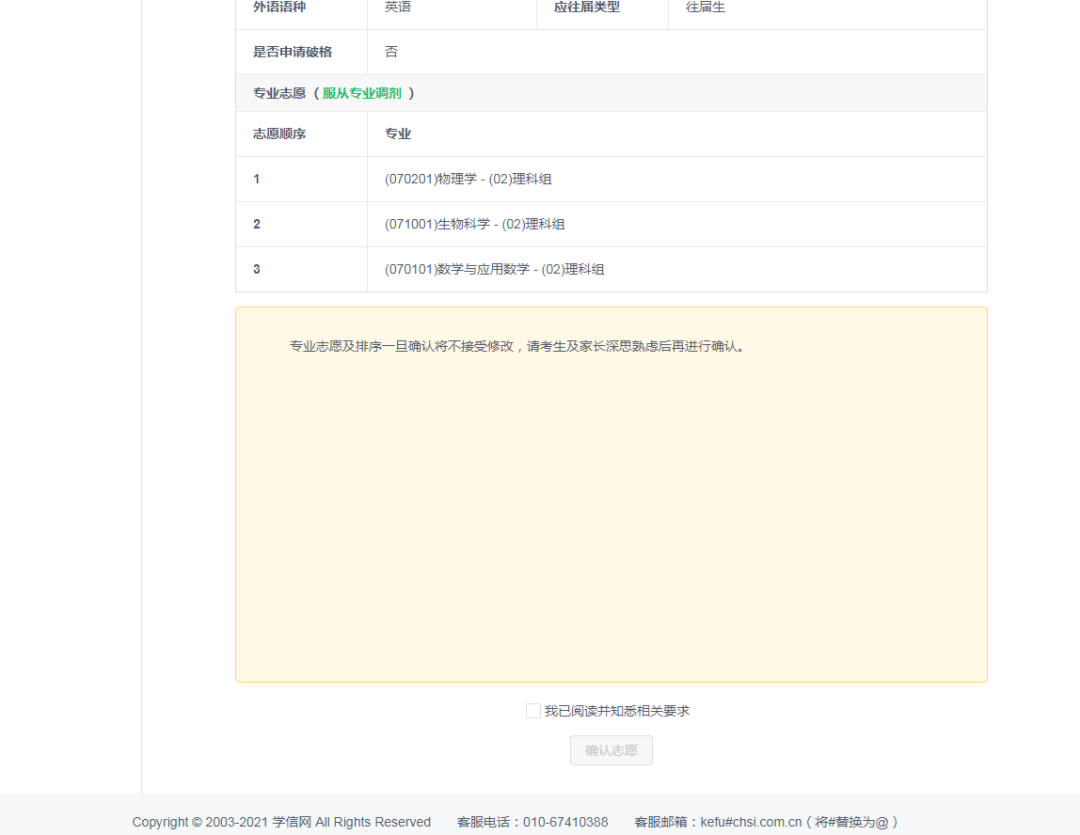This screenshot has height=835, width=1080.
Task: Click the 是否申请破格 value 否
Action: (x=391, y=51)
